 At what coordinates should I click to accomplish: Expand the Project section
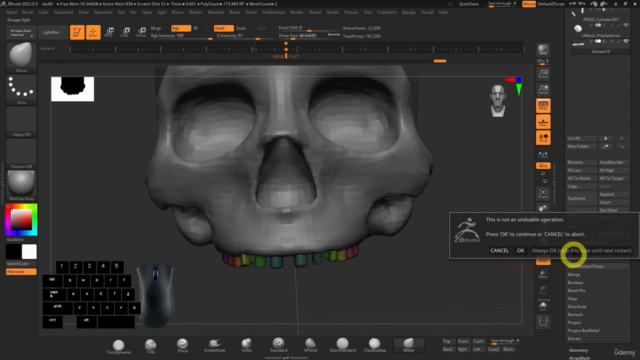point(574,322)
